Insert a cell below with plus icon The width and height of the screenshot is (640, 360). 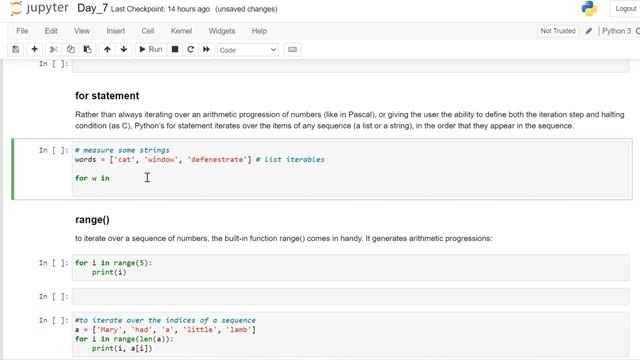[x=34, y=49]
